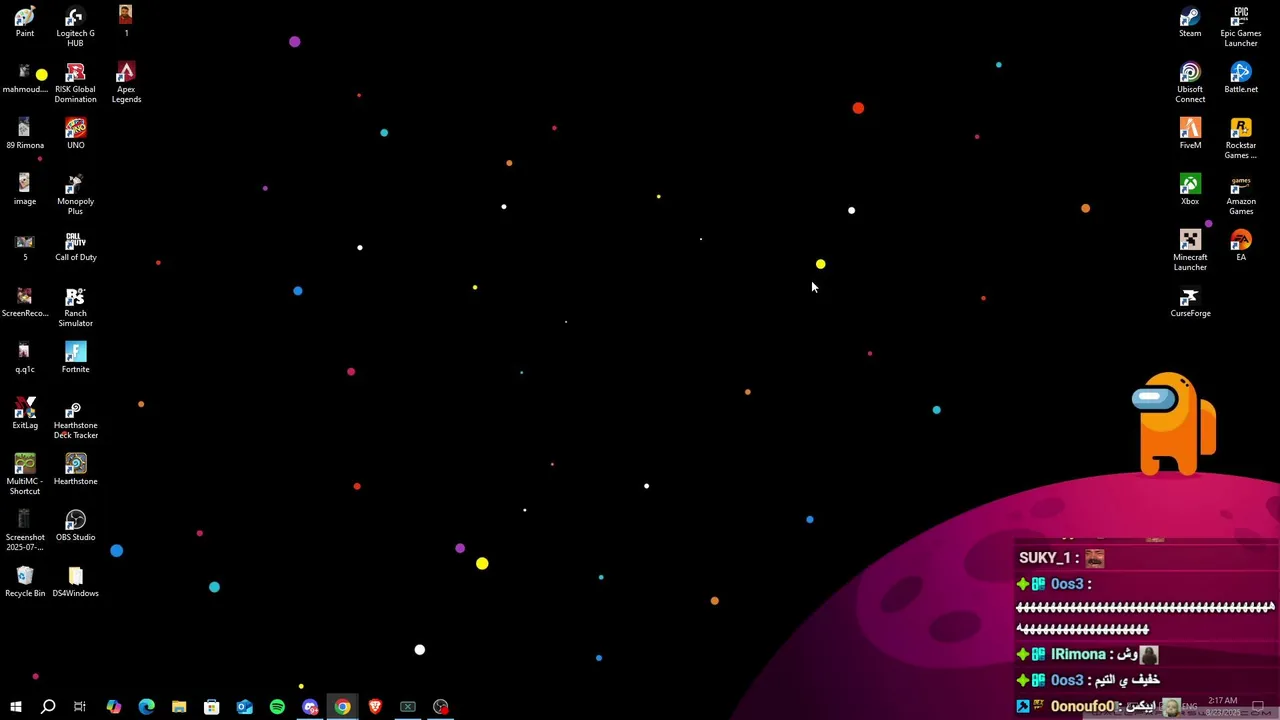Open the UNO game shortcut

pyautogui.click(x=75, y=134)
